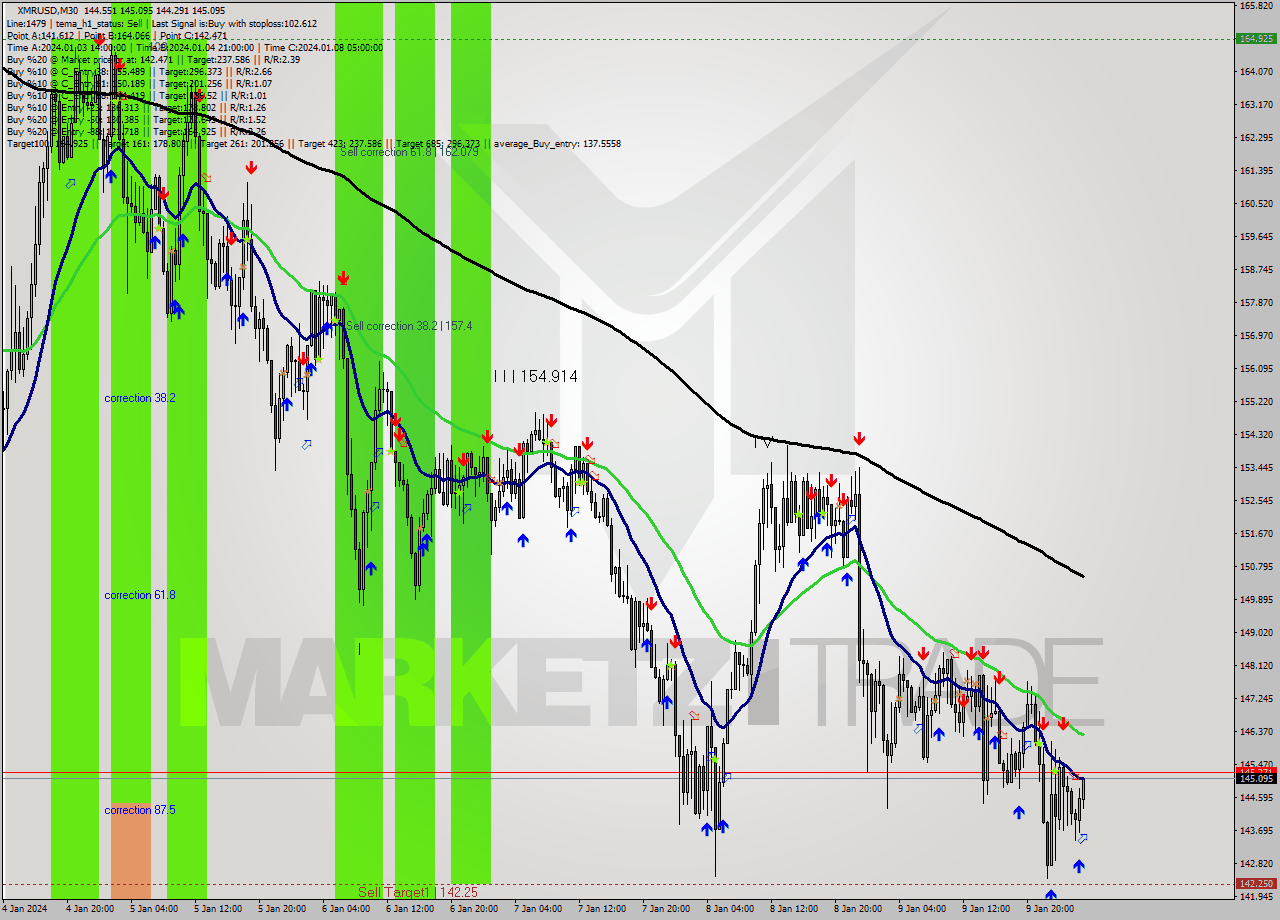
Task: Click the blue 'correction 87.5' label
Action: click(140, 810)
